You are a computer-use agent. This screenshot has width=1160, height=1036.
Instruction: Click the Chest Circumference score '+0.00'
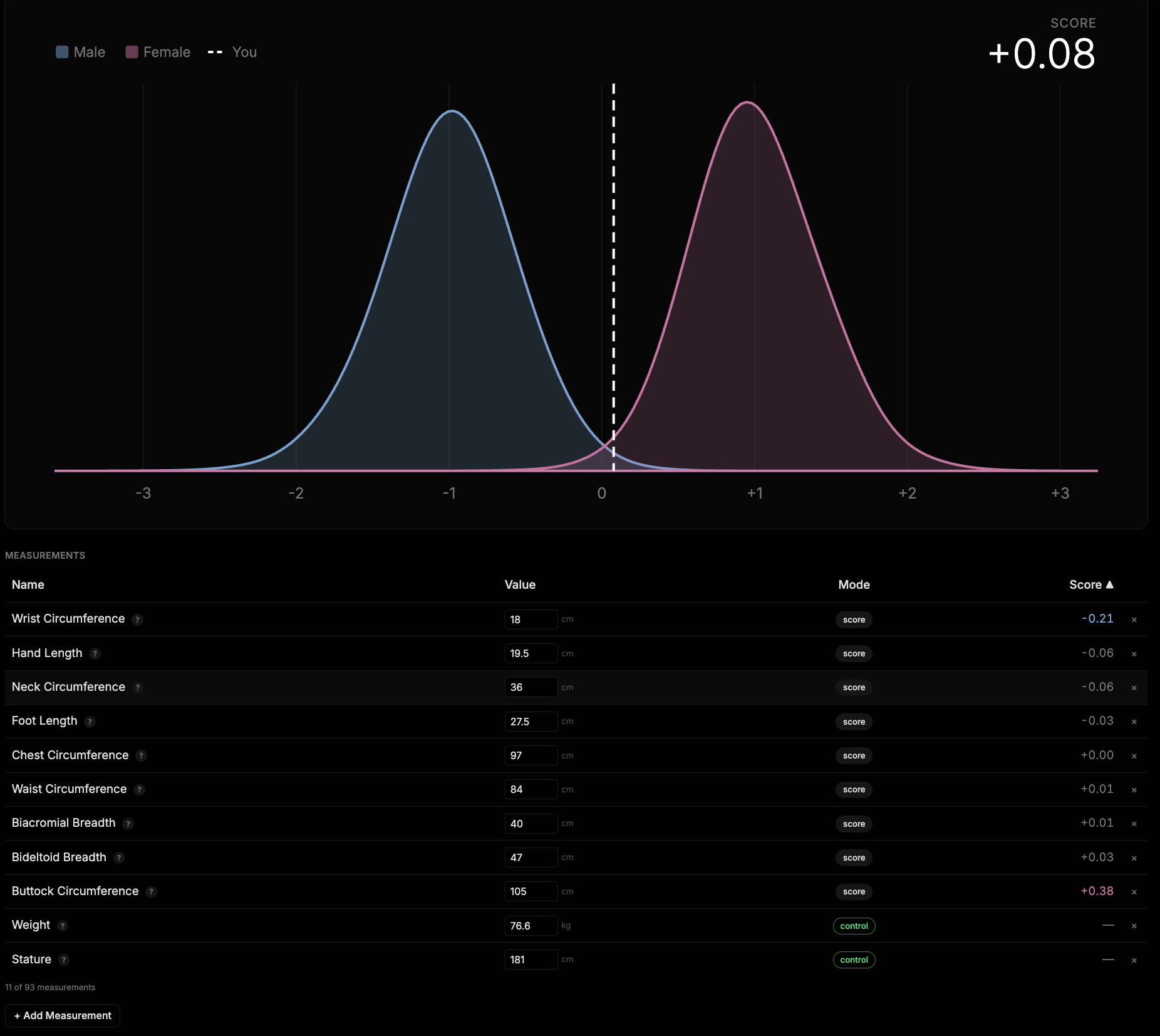point(1097,755)
